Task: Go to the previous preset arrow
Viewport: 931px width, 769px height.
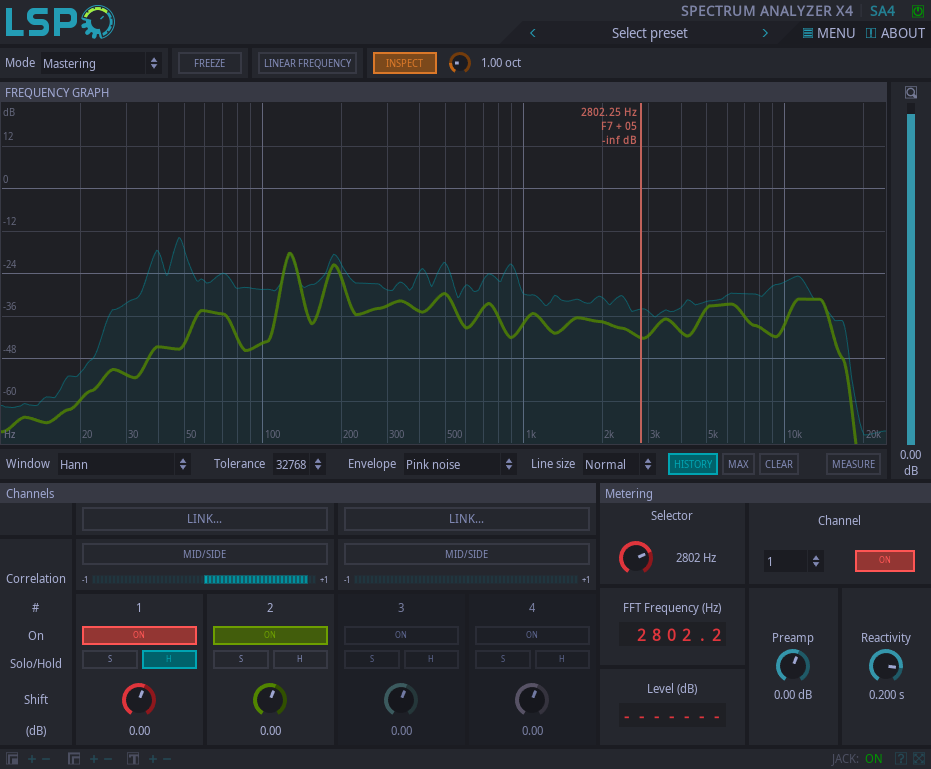Action: [533, 33]
